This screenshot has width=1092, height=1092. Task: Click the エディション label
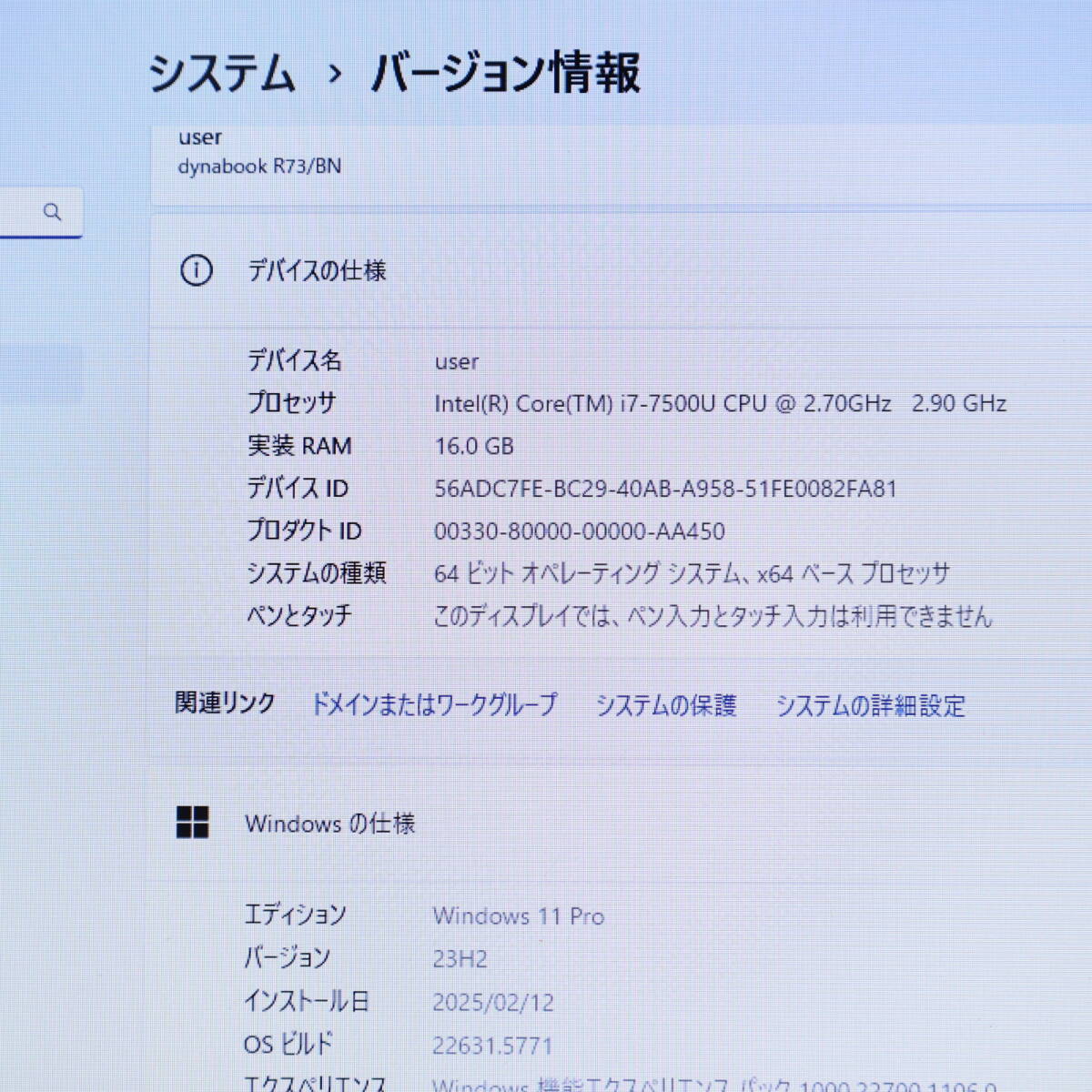(x=296, y=915)
